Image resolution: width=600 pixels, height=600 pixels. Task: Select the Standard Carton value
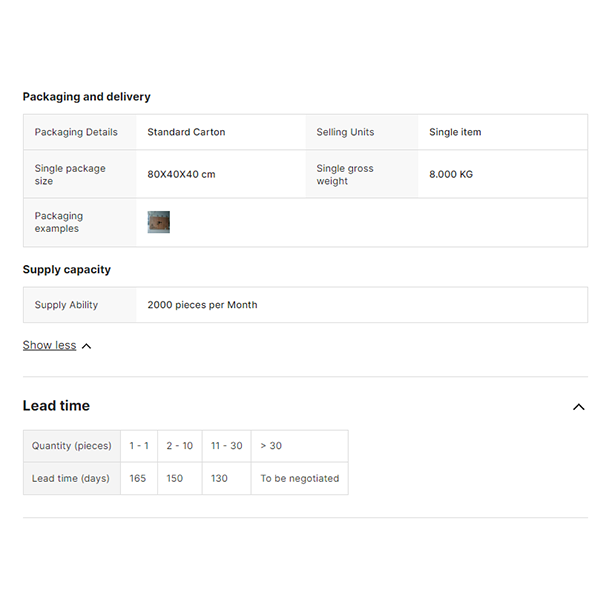[x=186, y=132]
